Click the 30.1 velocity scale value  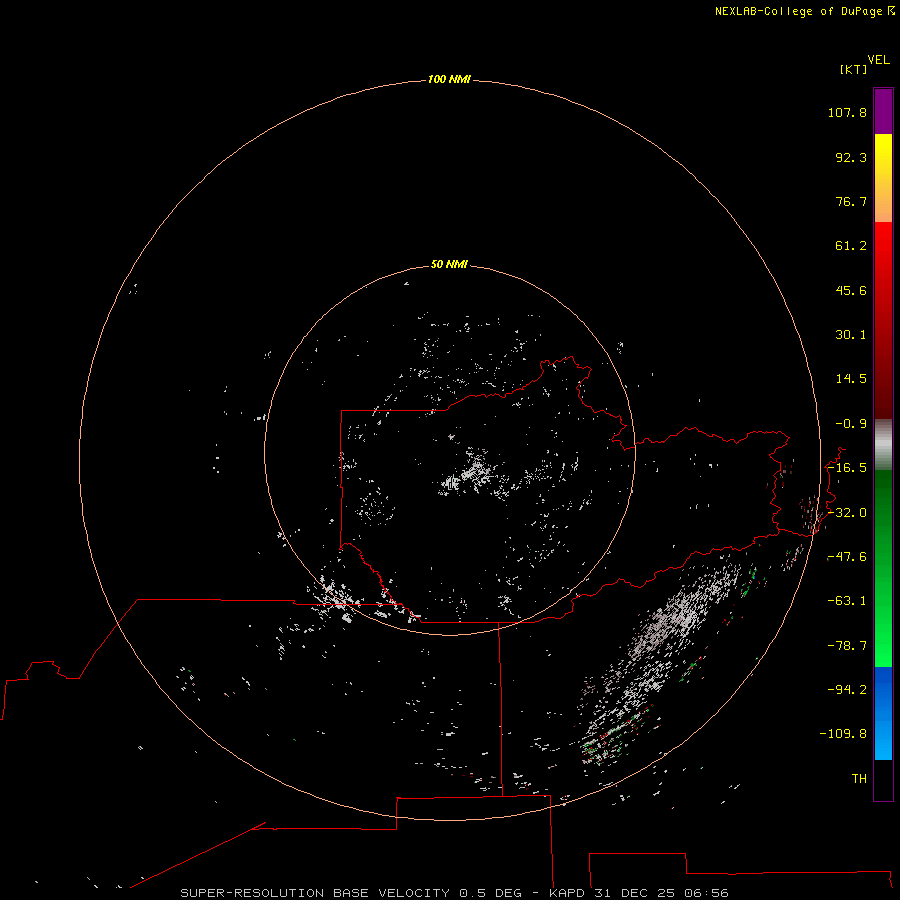click(851, 335)
